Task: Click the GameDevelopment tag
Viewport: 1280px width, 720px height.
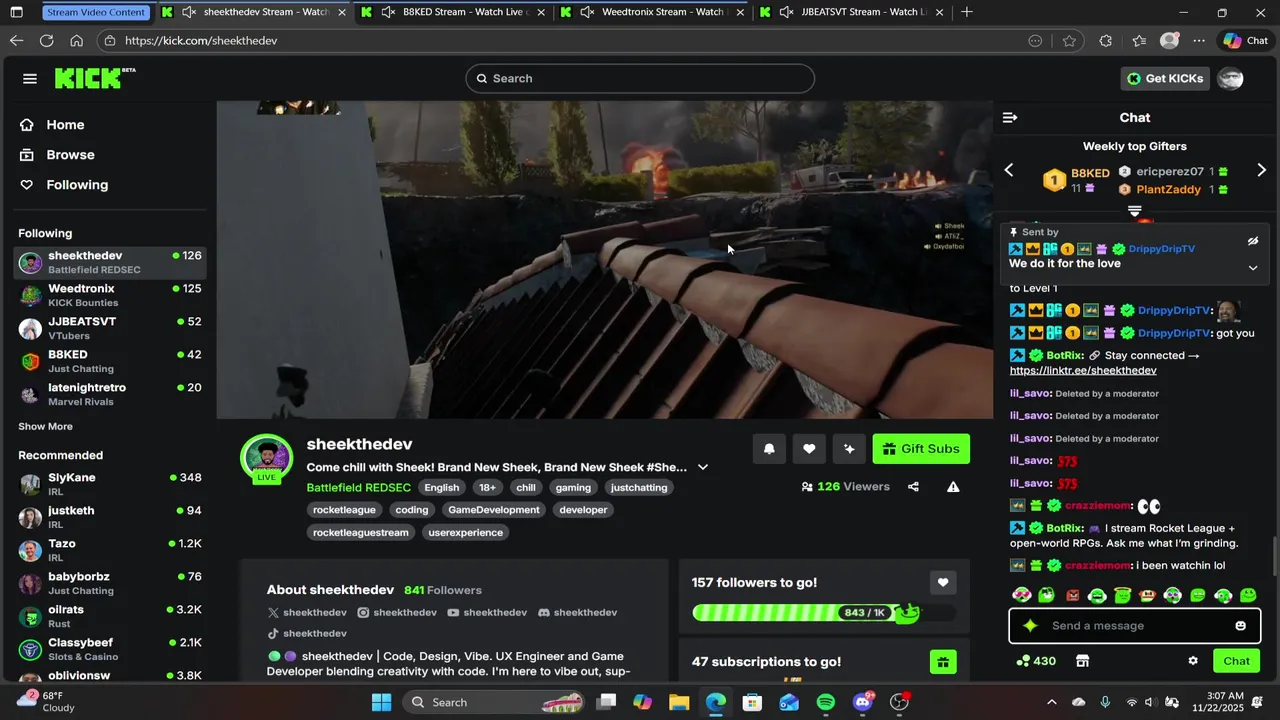Action: 494,510
